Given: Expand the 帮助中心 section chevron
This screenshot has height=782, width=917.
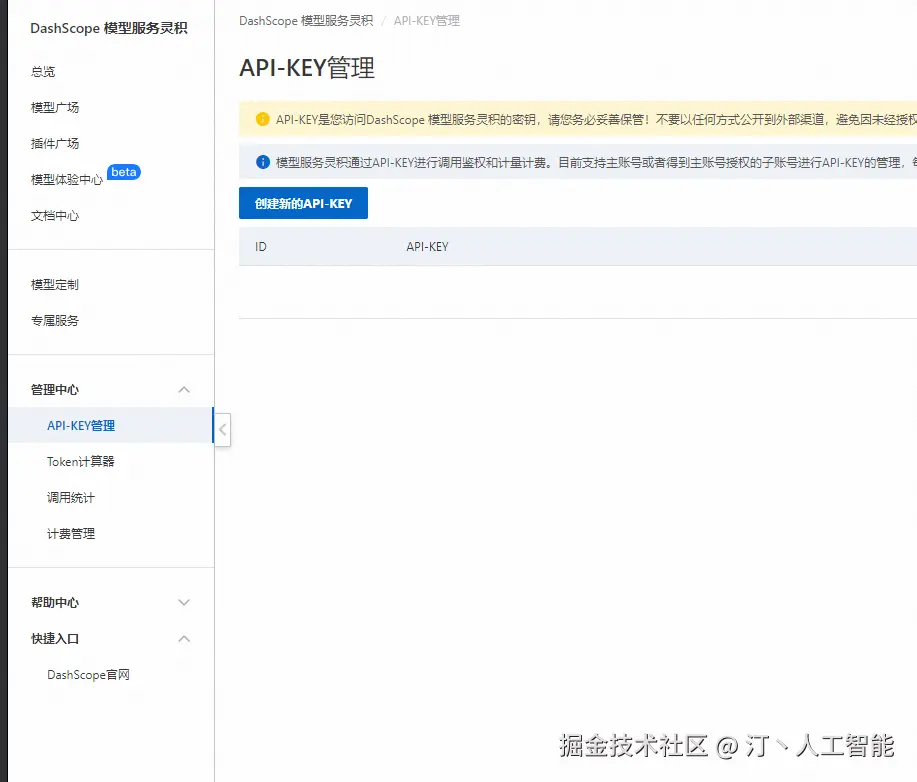Looking at the screenshot, I should (x=184, y=602).
